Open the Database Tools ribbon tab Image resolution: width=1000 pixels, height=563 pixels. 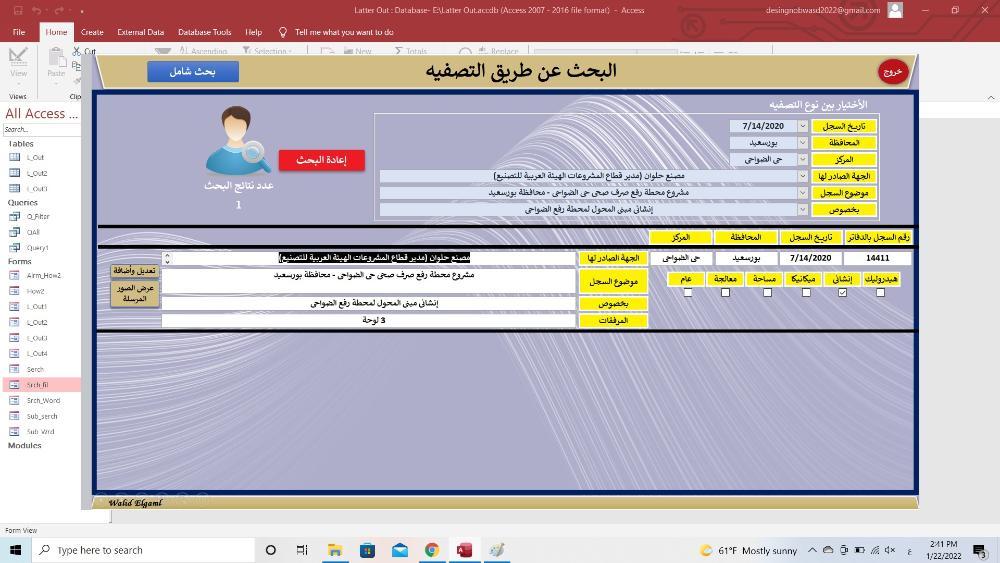coord(204,32)
